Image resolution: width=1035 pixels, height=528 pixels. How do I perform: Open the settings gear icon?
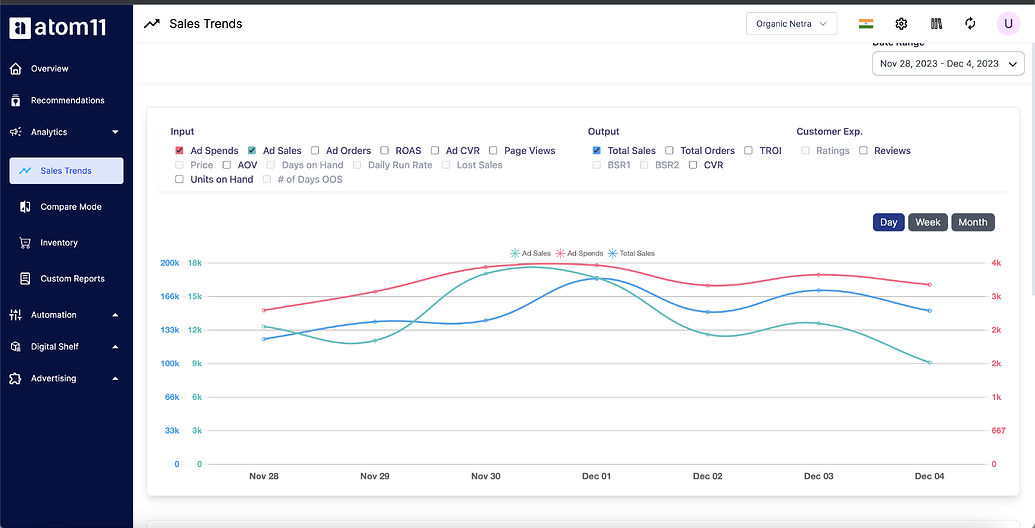pyautogui.click(x=901, y=24)
